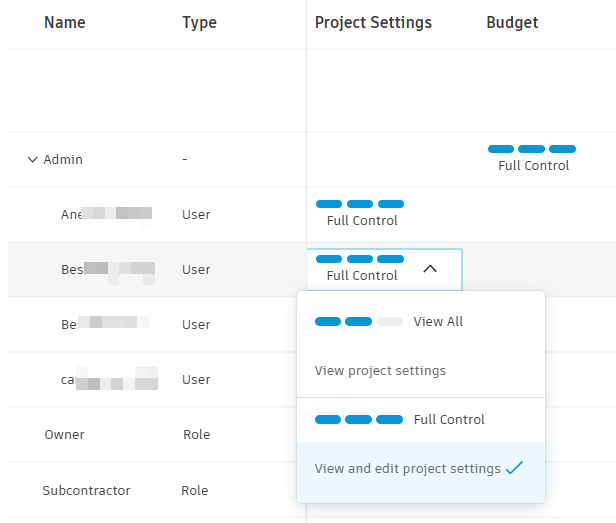Select View All permission option
The height and width of the screenshot is (523, 616).
pyautogui.click(x=438, y=322)
